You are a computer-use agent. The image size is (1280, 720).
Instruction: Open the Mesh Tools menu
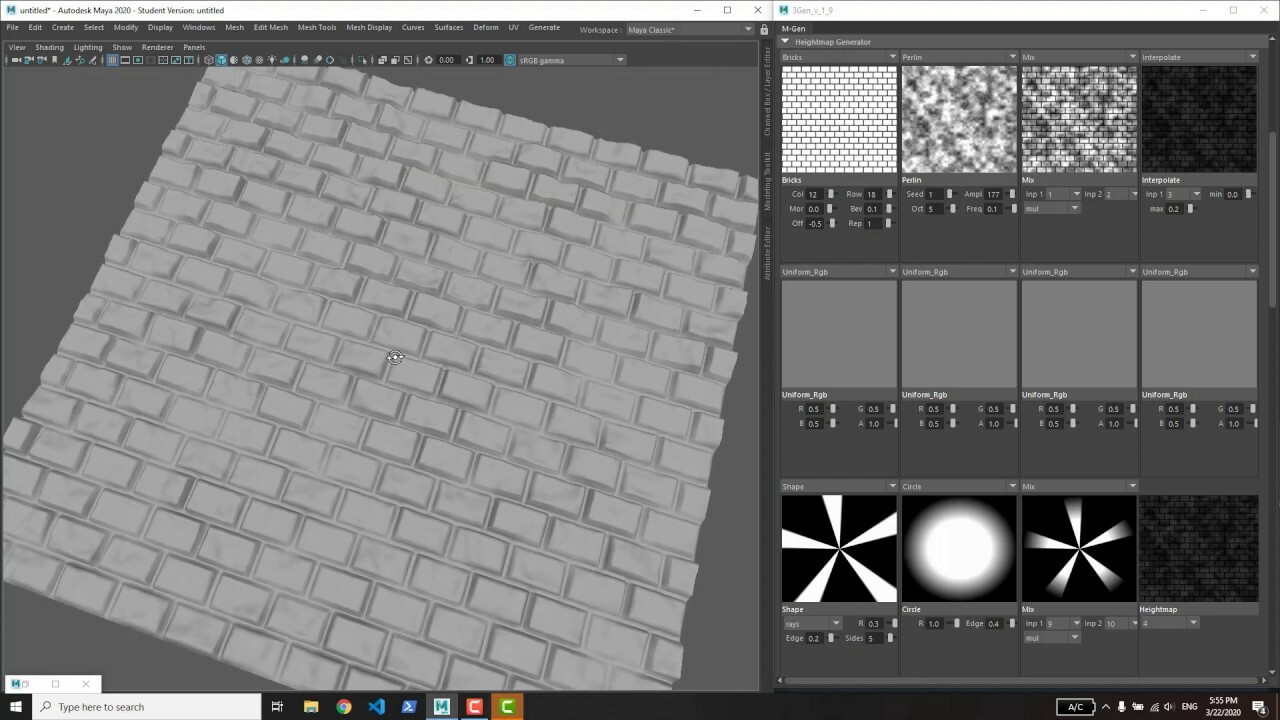click(x=316, y=27)
